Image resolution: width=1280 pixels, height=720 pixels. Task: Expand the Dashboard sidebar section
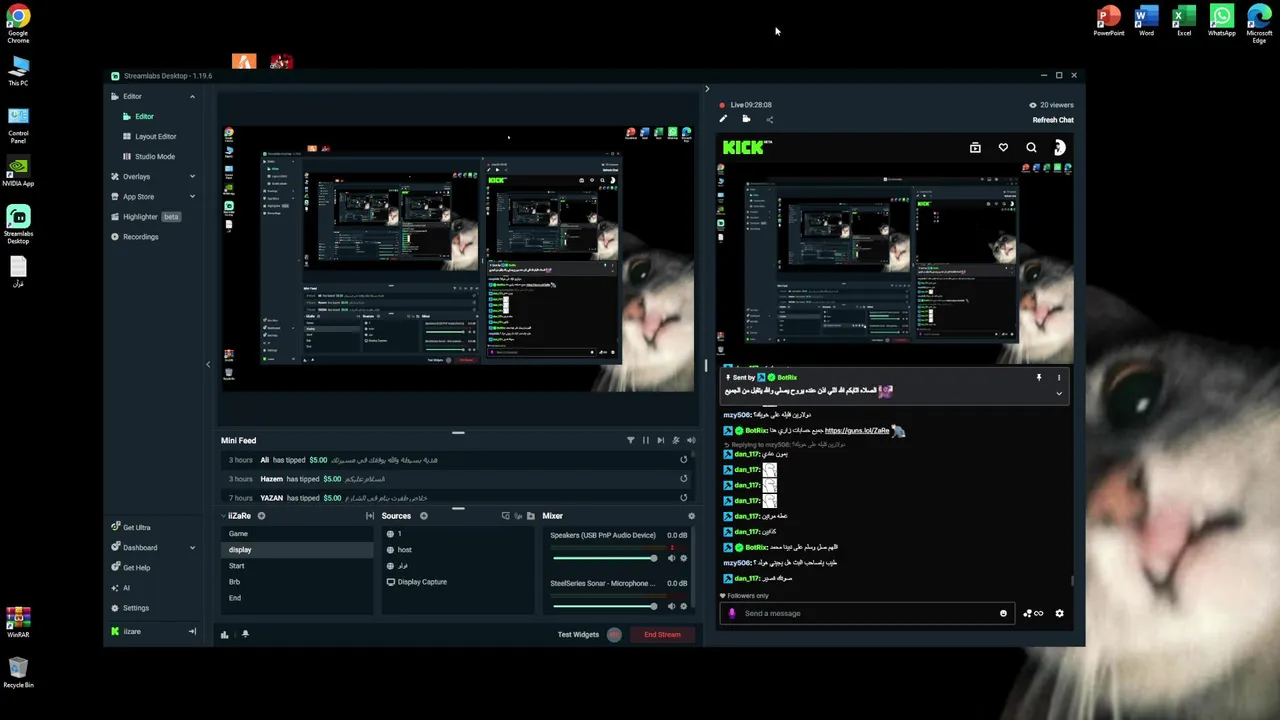(192, 547)
